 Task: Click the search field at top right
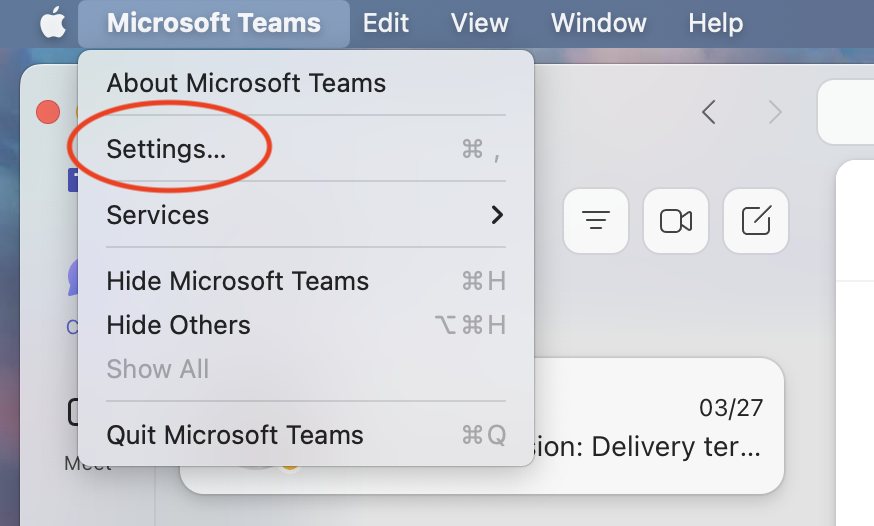pyautogui.click(x=846, y=112)
